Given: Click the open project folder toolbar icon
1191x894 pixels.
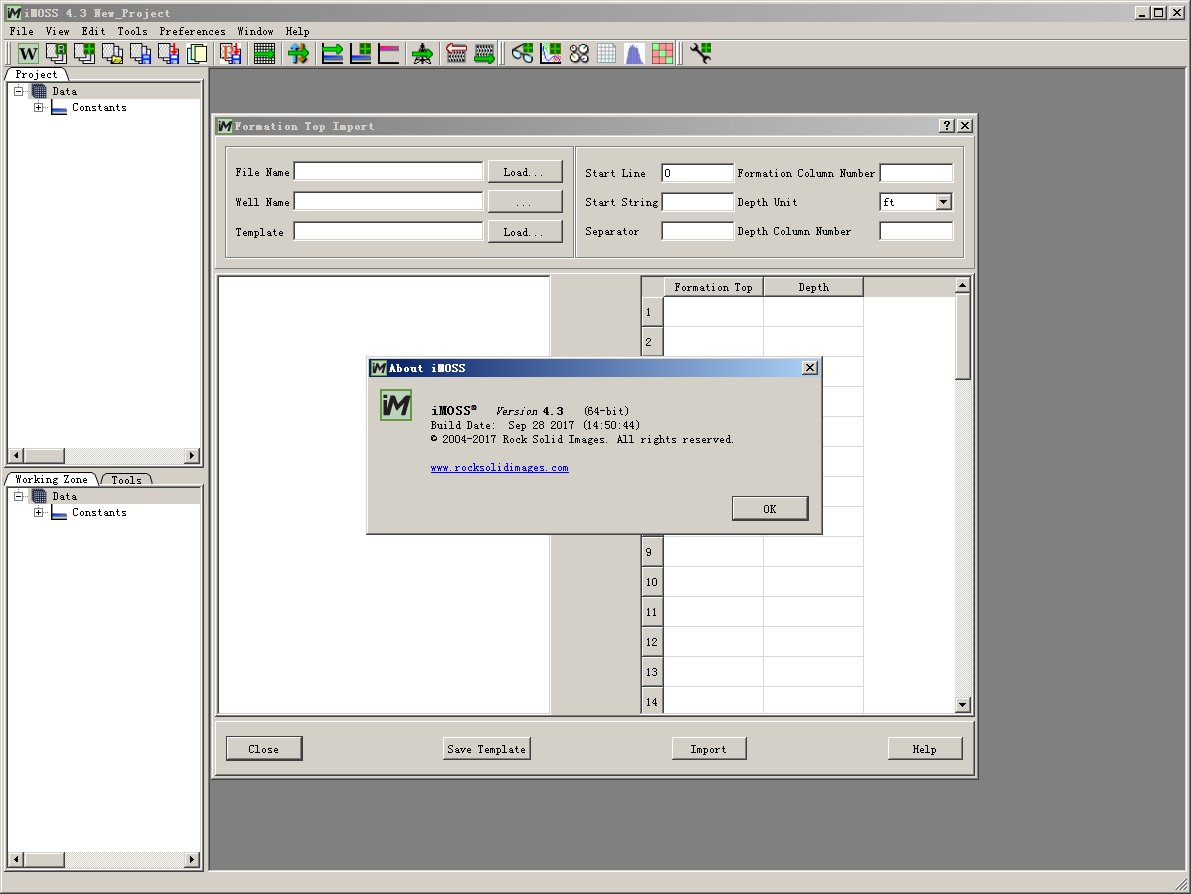Looking at the screenshot, I should click(x=112, y=53).
